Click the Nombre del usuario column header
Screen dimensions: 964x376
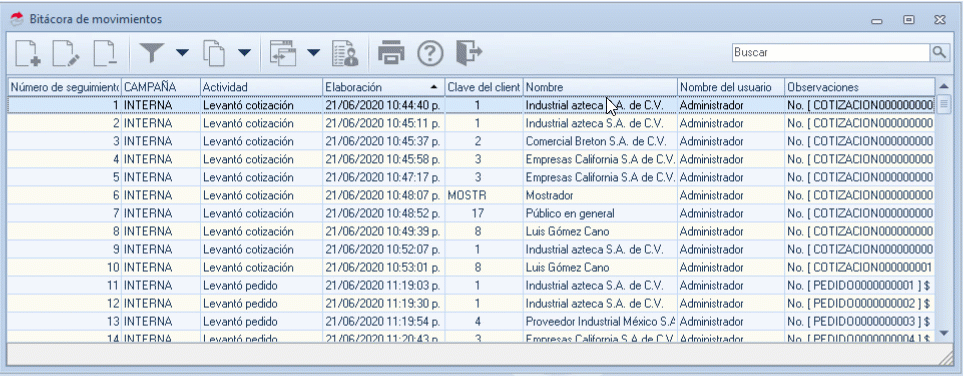click(731, 87)
